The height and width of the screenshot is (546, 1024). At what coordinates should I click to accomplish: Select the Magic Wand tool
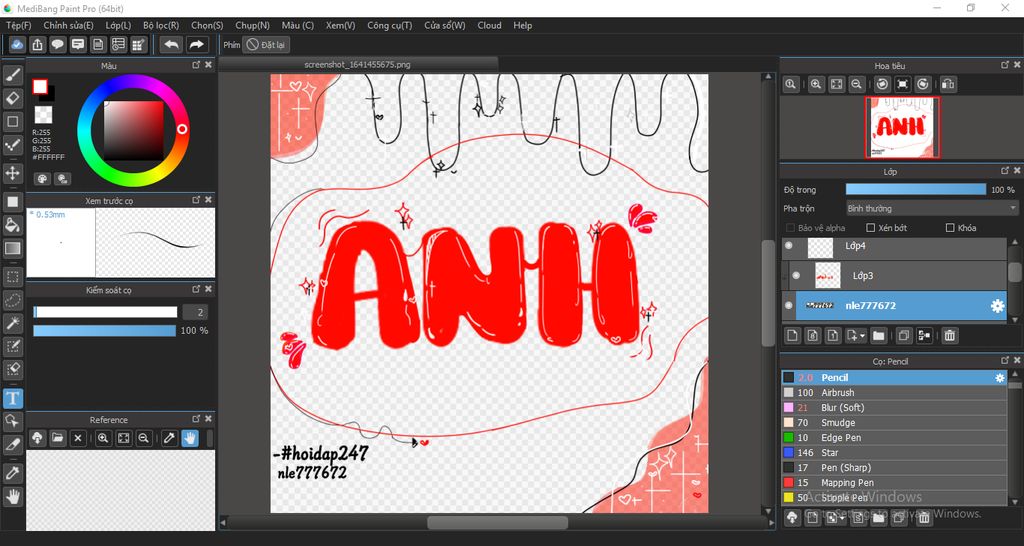(x=12, y=323)
